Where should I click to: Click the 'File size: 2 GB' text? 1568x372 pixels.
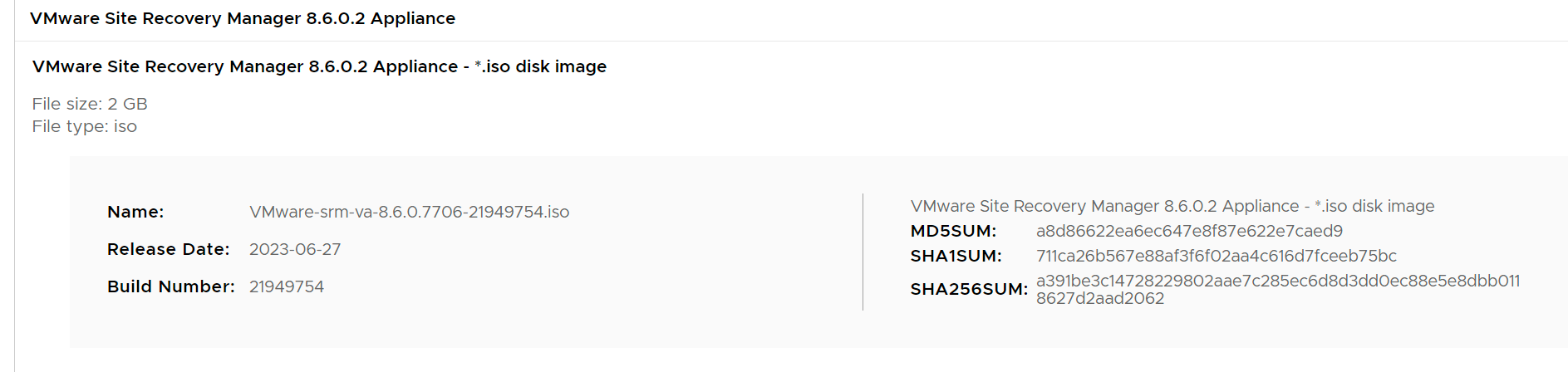(x=90, y=104)
